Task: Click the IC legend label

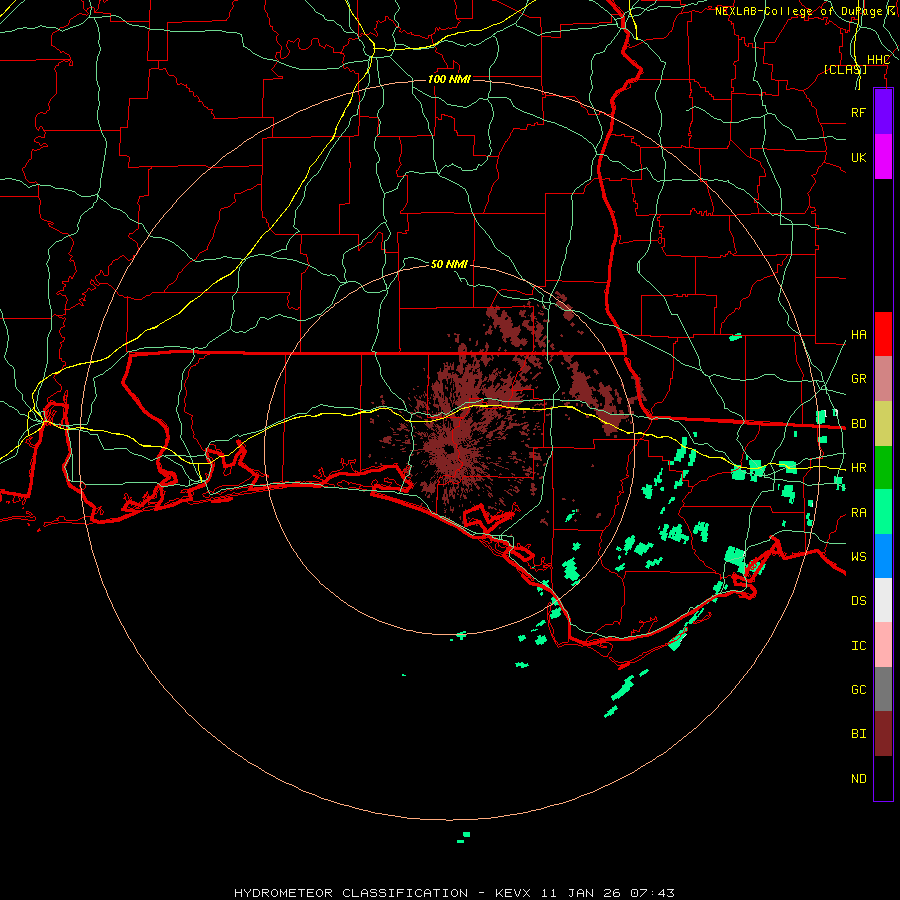Action: [x=858, y=646]
